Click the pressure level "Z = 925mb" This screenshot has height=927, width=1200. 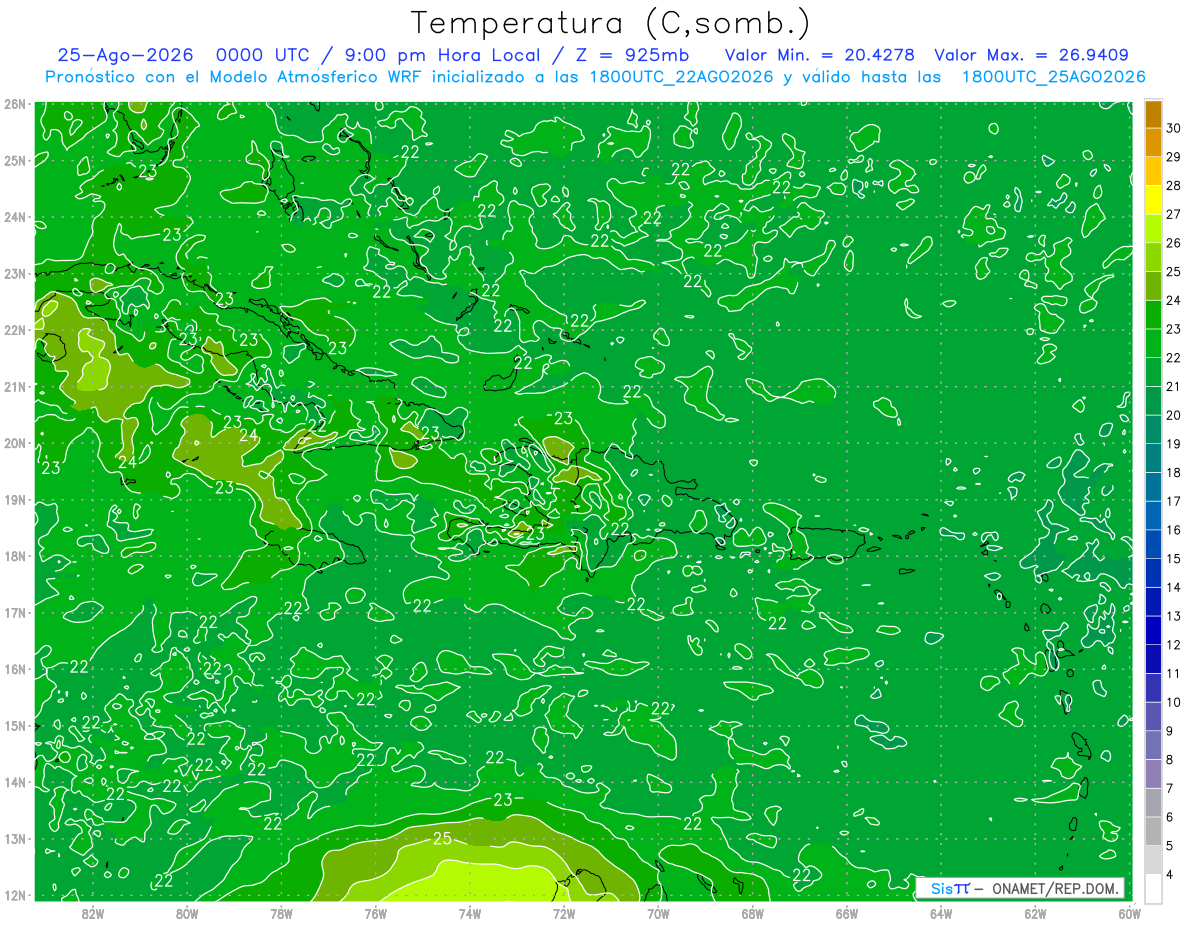tap(633, 55)
